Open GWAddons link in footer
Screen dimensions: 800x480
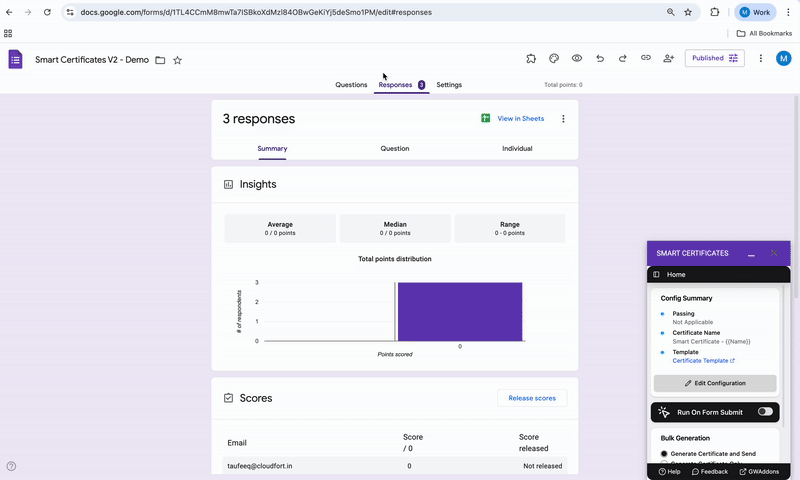point(759,472)
